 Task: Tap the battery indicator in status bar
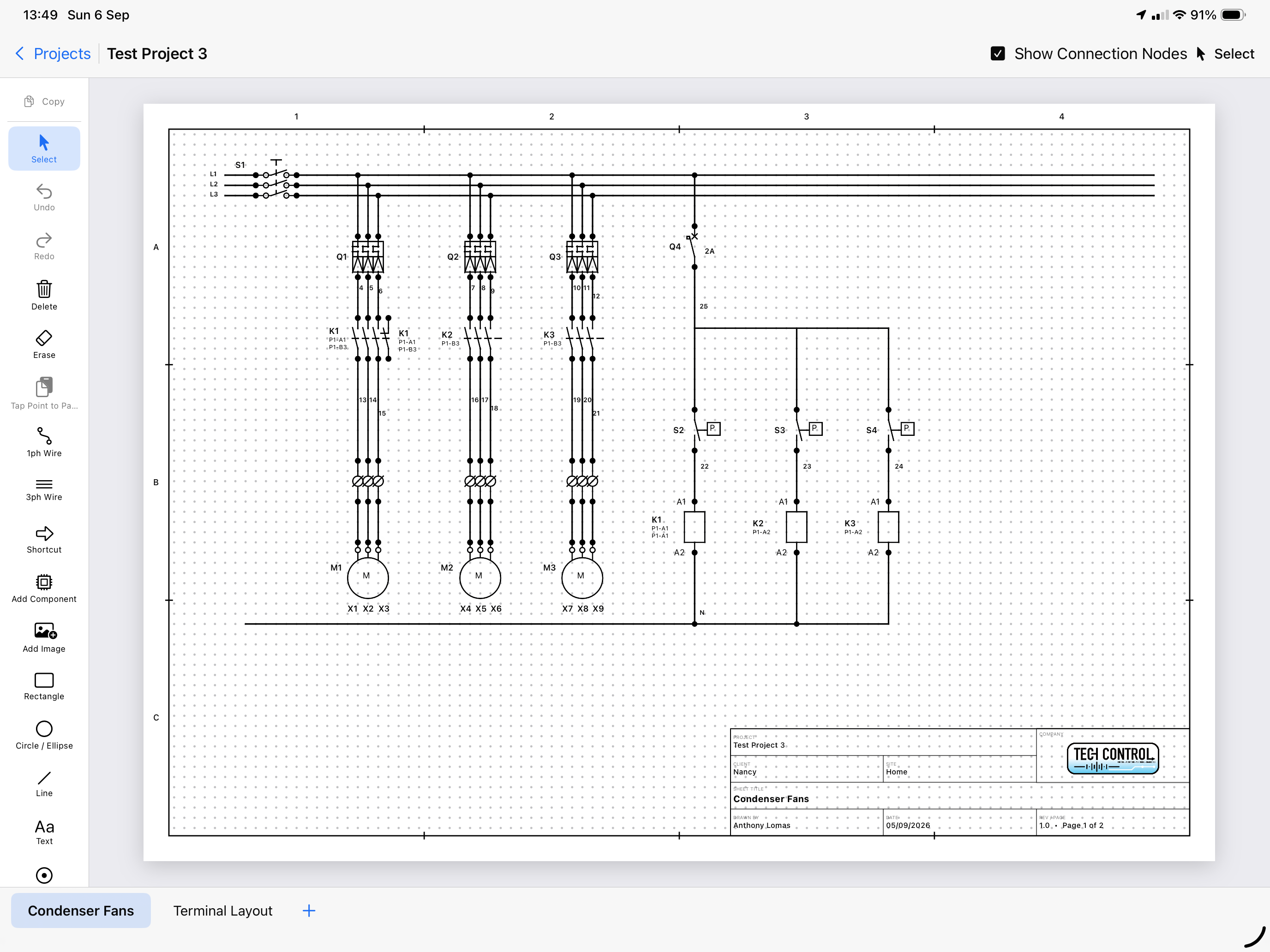click(1233, 15)
